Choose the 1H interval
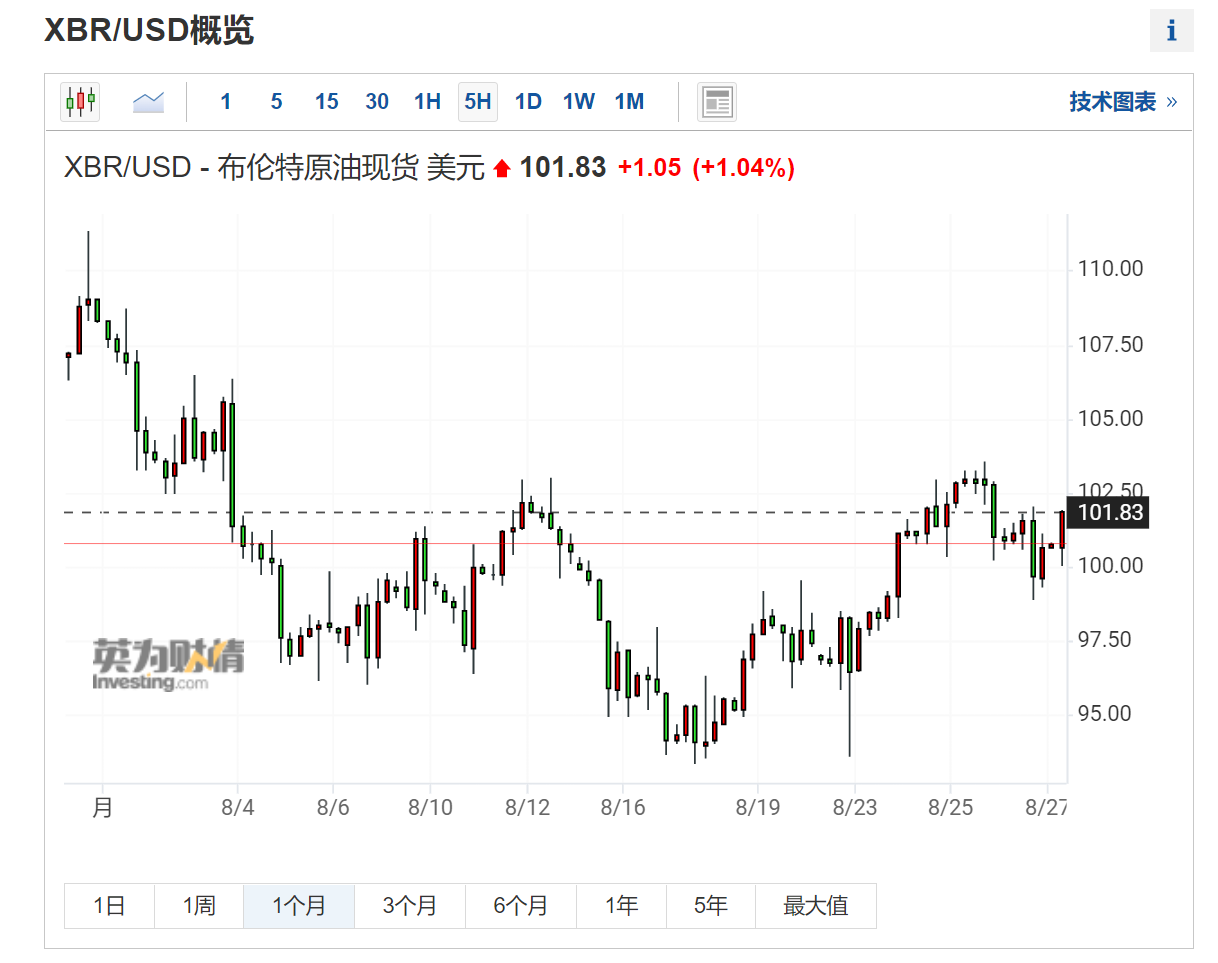Viewport: 1218px width, 963px height. tap(427, 101)
